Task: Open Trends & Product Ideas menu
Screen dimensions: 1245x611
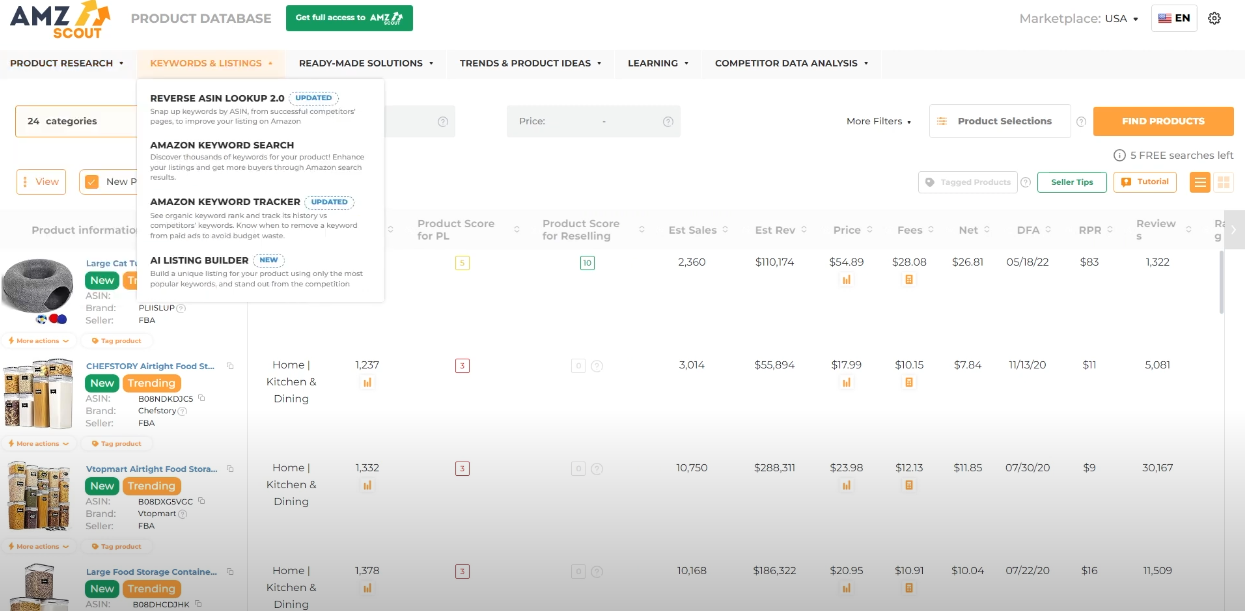Action: tap(530, 63)
